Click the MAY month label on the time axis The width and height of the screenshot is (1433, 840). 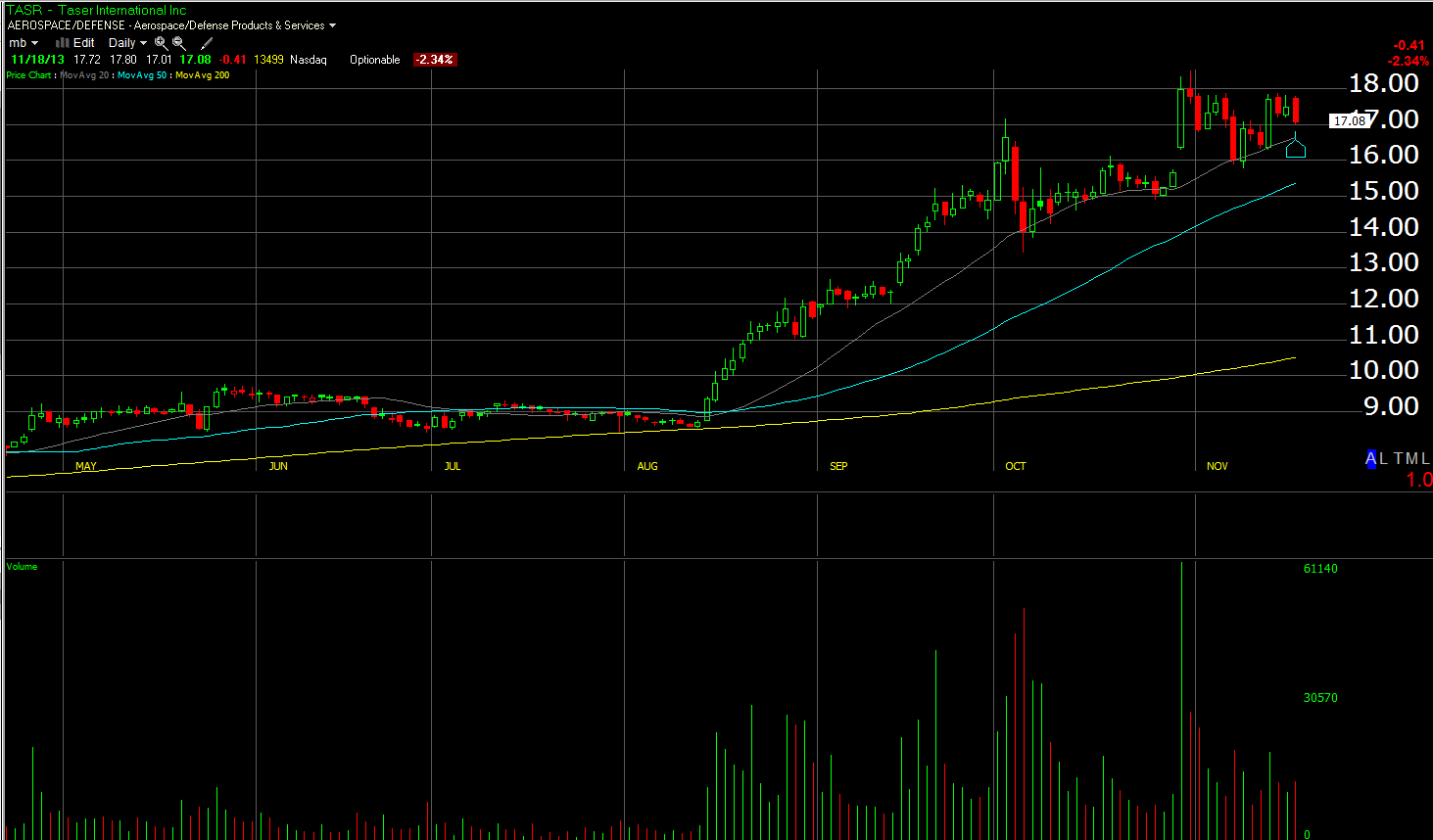tap(86, 466)
